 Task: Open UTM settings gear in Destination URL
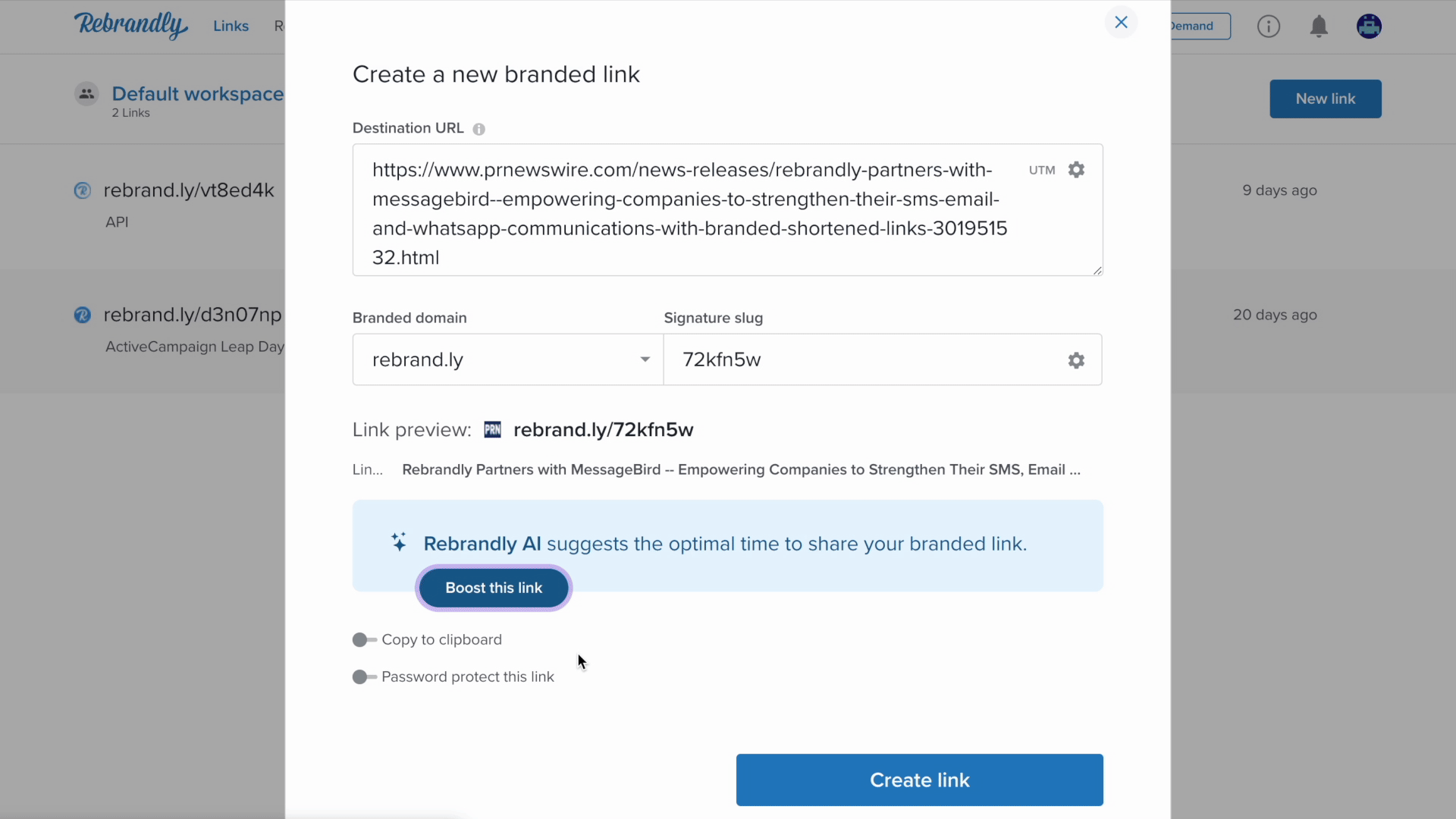point(1076,170)
